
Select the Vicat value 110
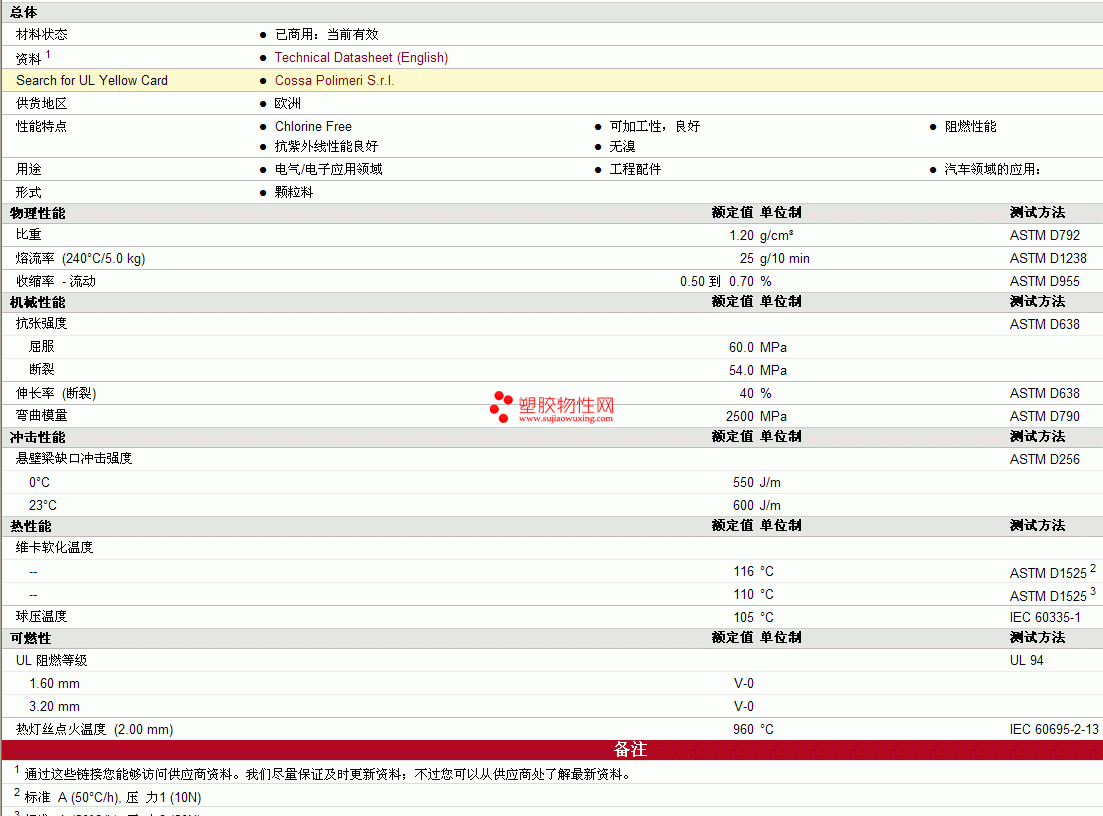tap(744, 595)
